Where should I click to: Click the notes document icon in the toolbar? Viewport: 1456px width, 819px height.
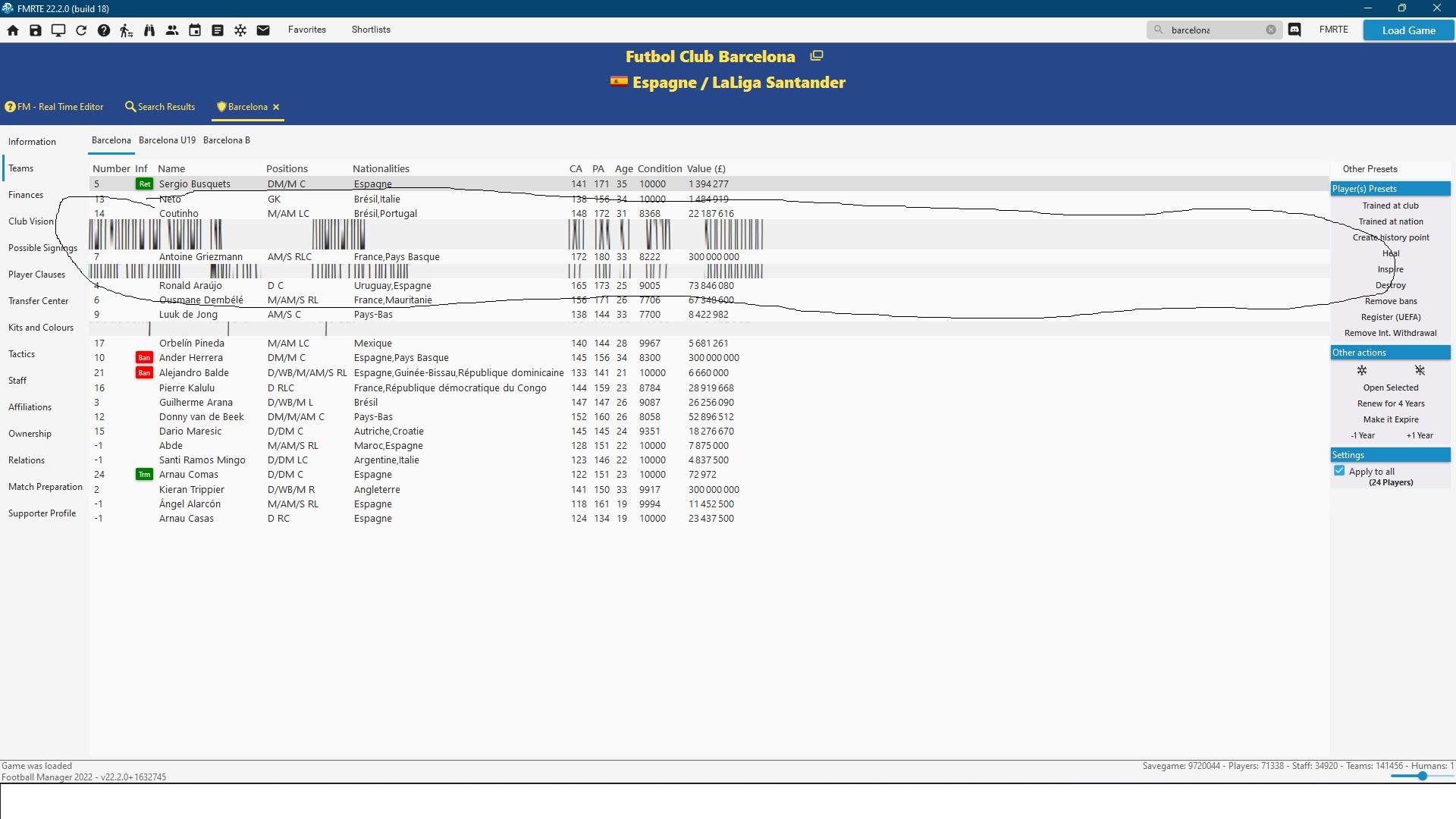click(218, 30)
